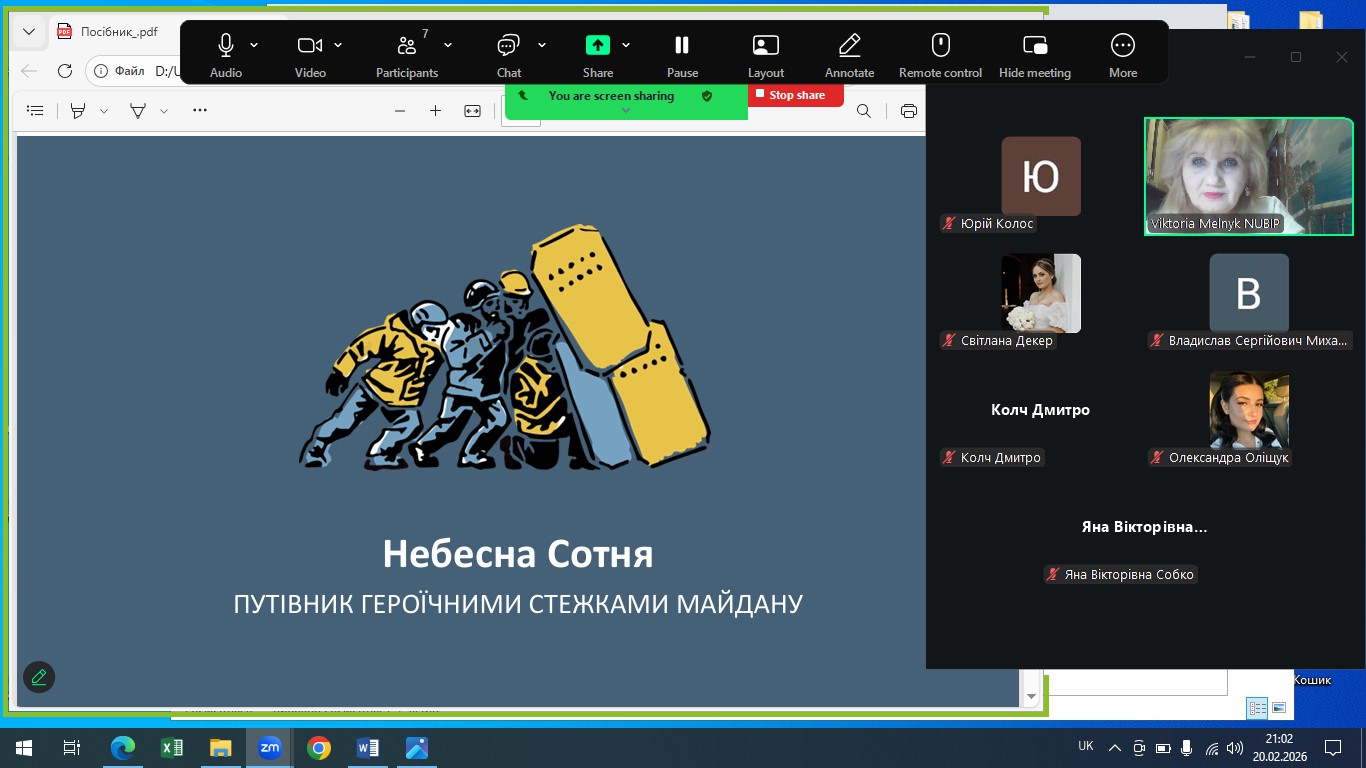Expand the Participants options arrow
Image resolution: width=1366 pixels, height=768 pixels.
point(448,45)
